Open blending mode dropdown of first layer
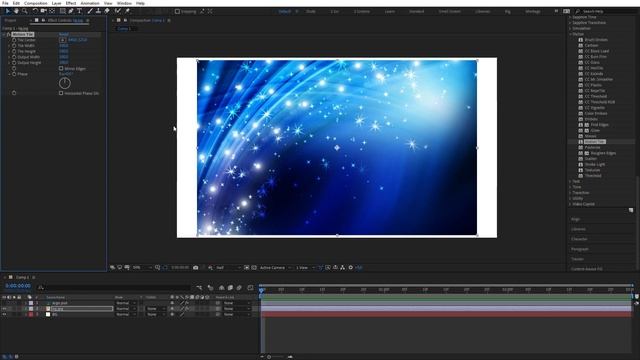This screenshot has width=640, height=360. coord(125,303)
